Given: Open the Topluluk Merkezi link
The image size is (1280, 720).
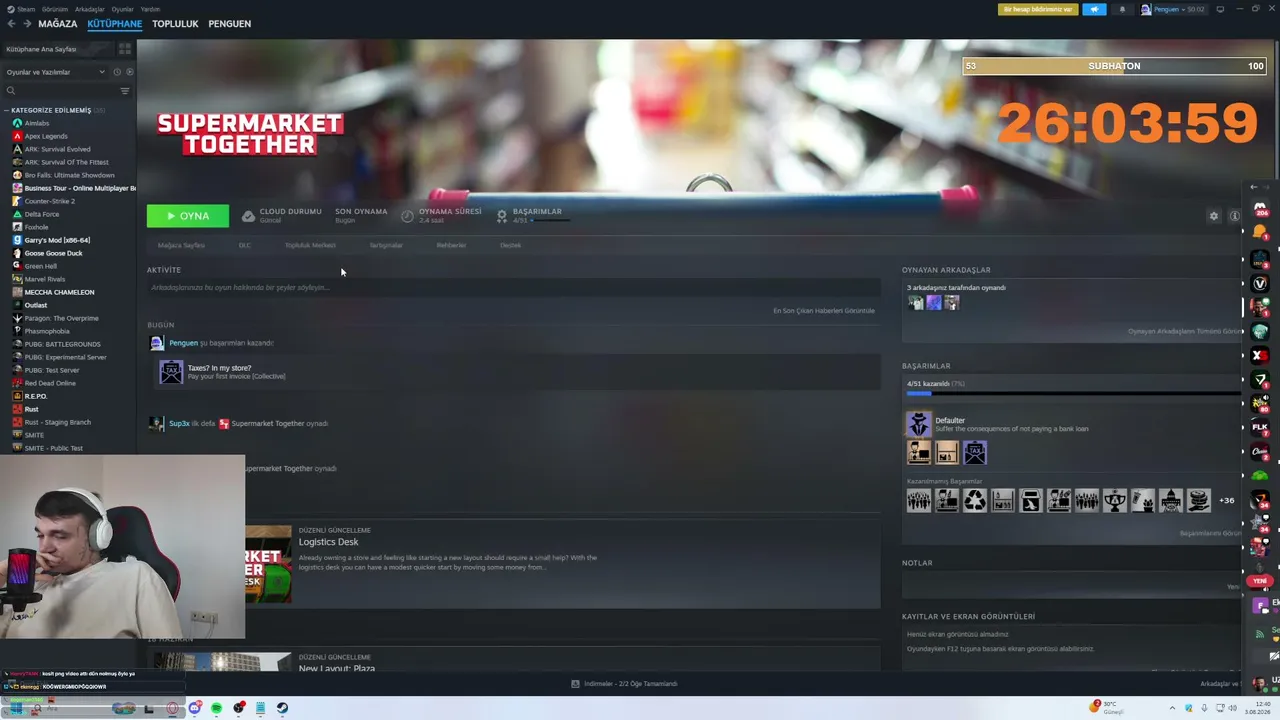Looking at the screenshot, I should point(310,245).
